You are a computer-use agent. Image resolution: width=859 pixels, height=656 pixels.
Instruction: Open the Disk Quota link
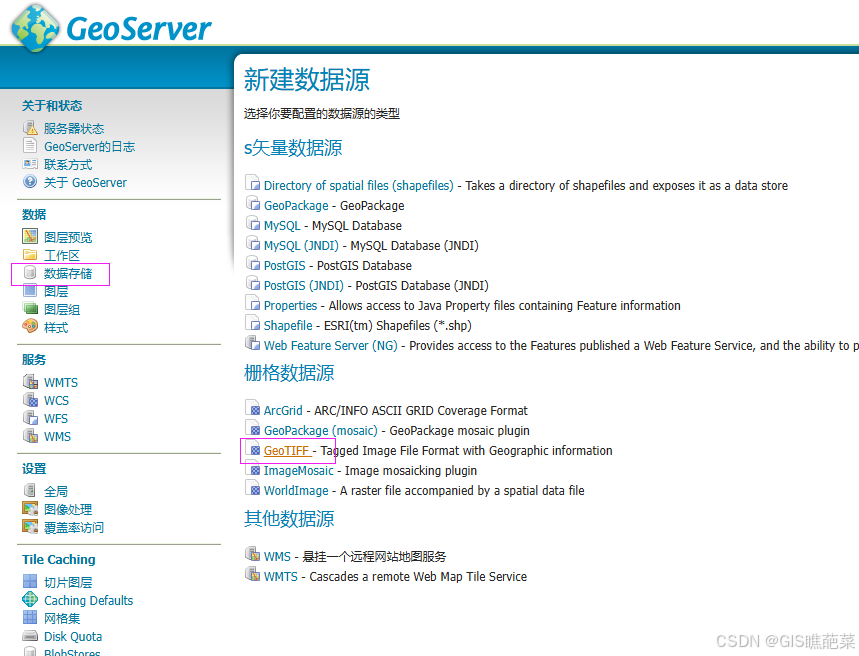[73, 637]
